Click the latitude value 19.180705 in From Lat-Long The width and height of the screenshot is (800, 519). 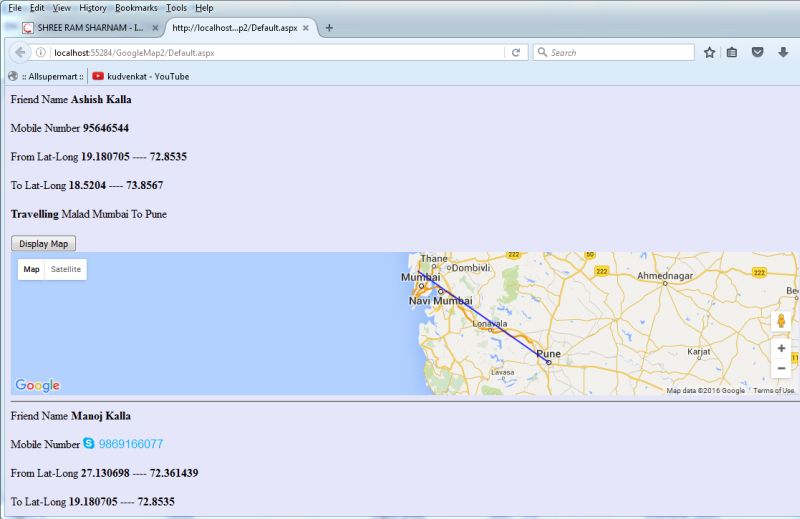click(105, 157)
